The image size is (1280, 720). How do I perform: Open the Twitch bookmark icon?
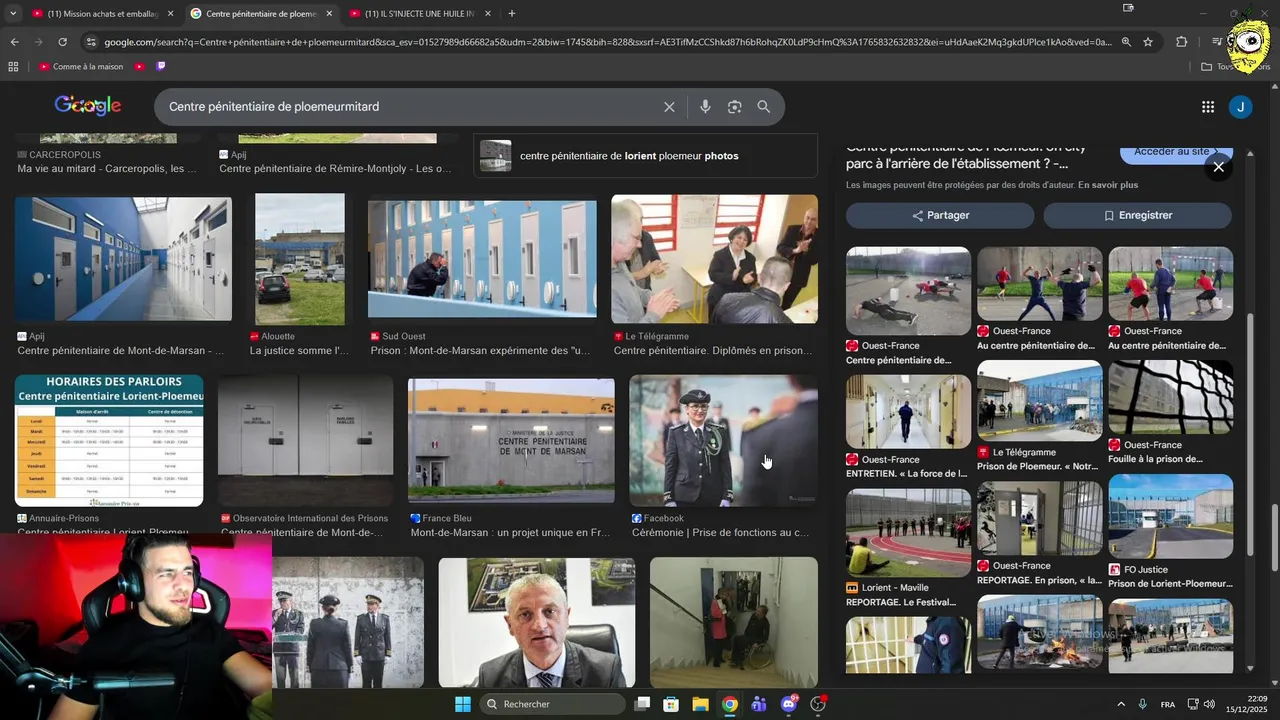click(161, 66)
